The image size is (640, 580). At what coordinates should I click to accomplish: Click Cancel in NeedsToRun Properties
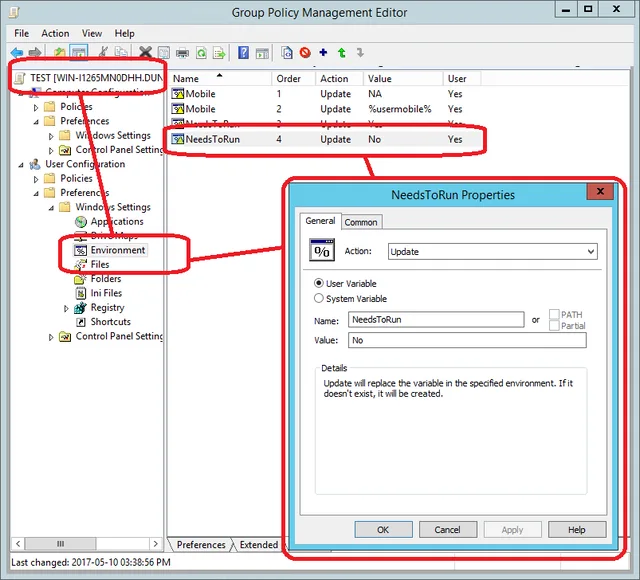point(448,529)
